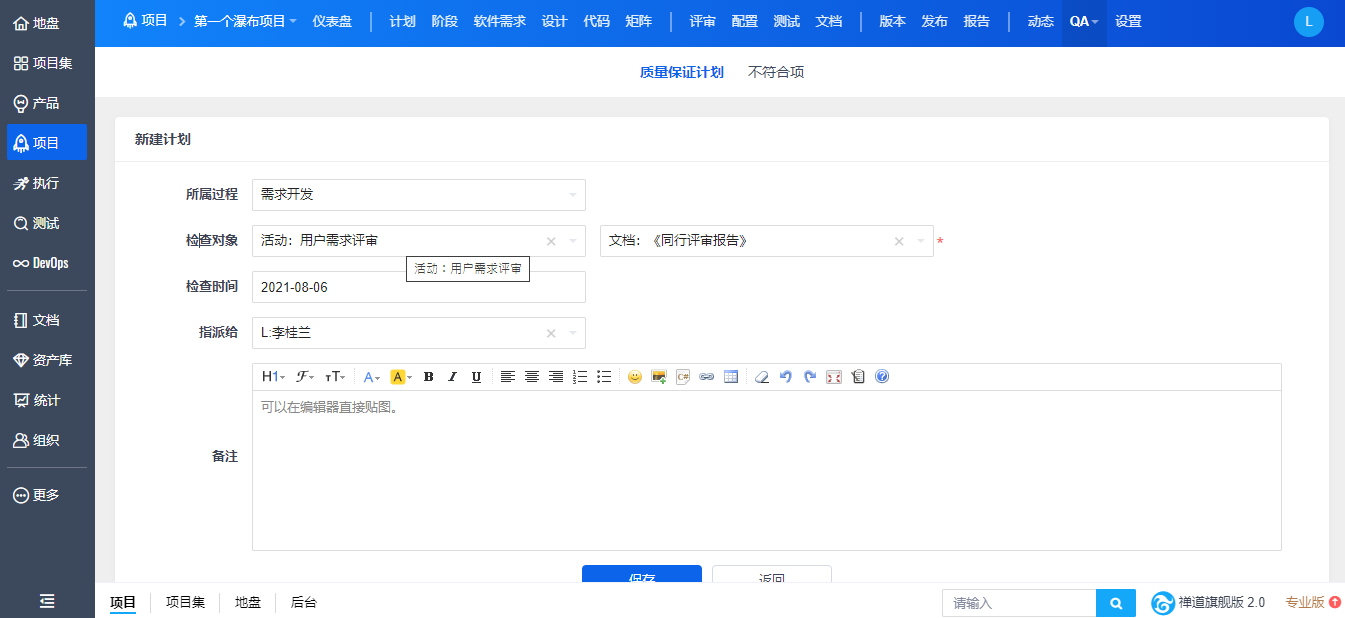Toggle bold formatting in the editor toolbar
Screen dimensions: 1345x618
[429, 377]
